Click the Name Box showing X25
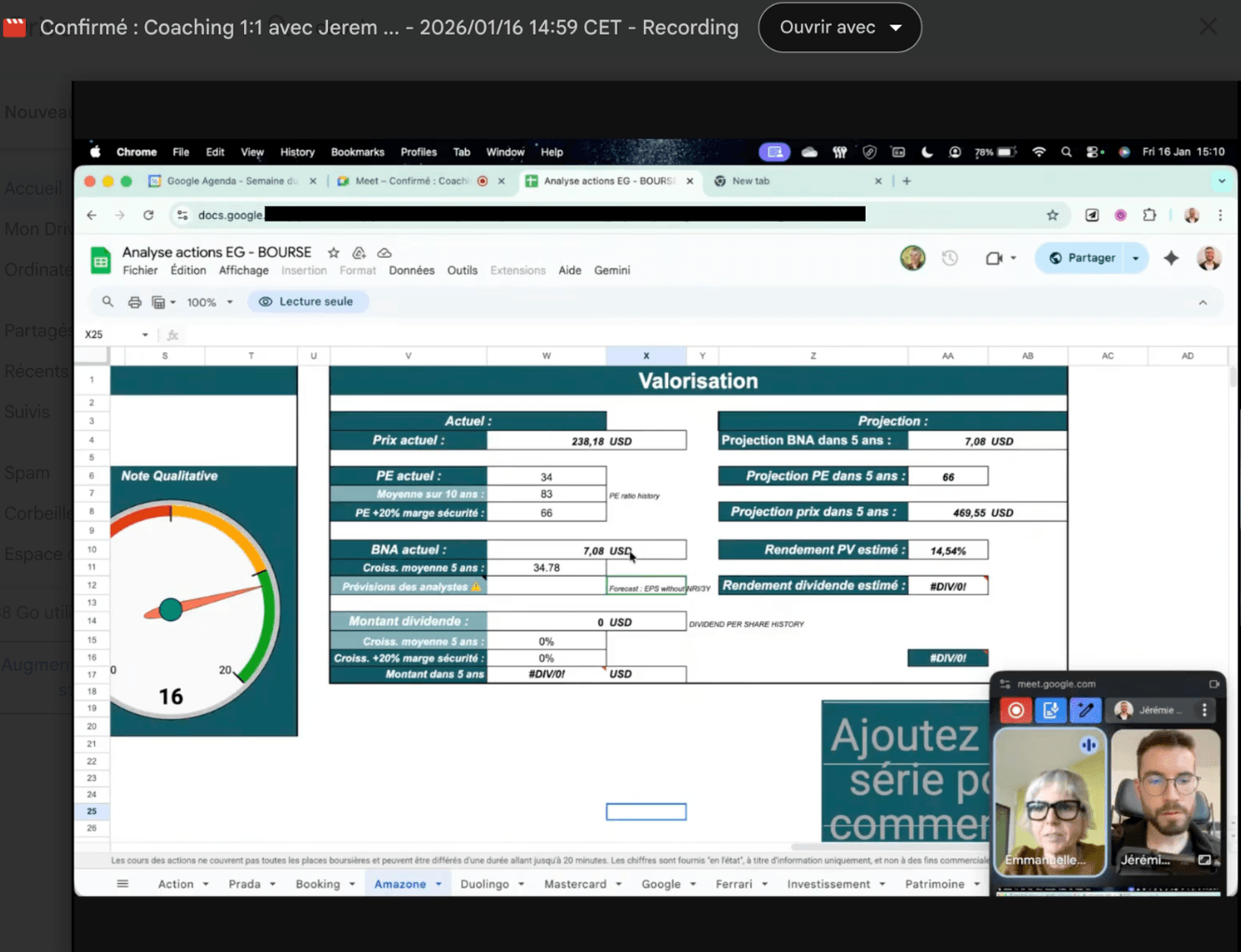The width and height of the screenshot is (1241, 952). coord(110,334)
